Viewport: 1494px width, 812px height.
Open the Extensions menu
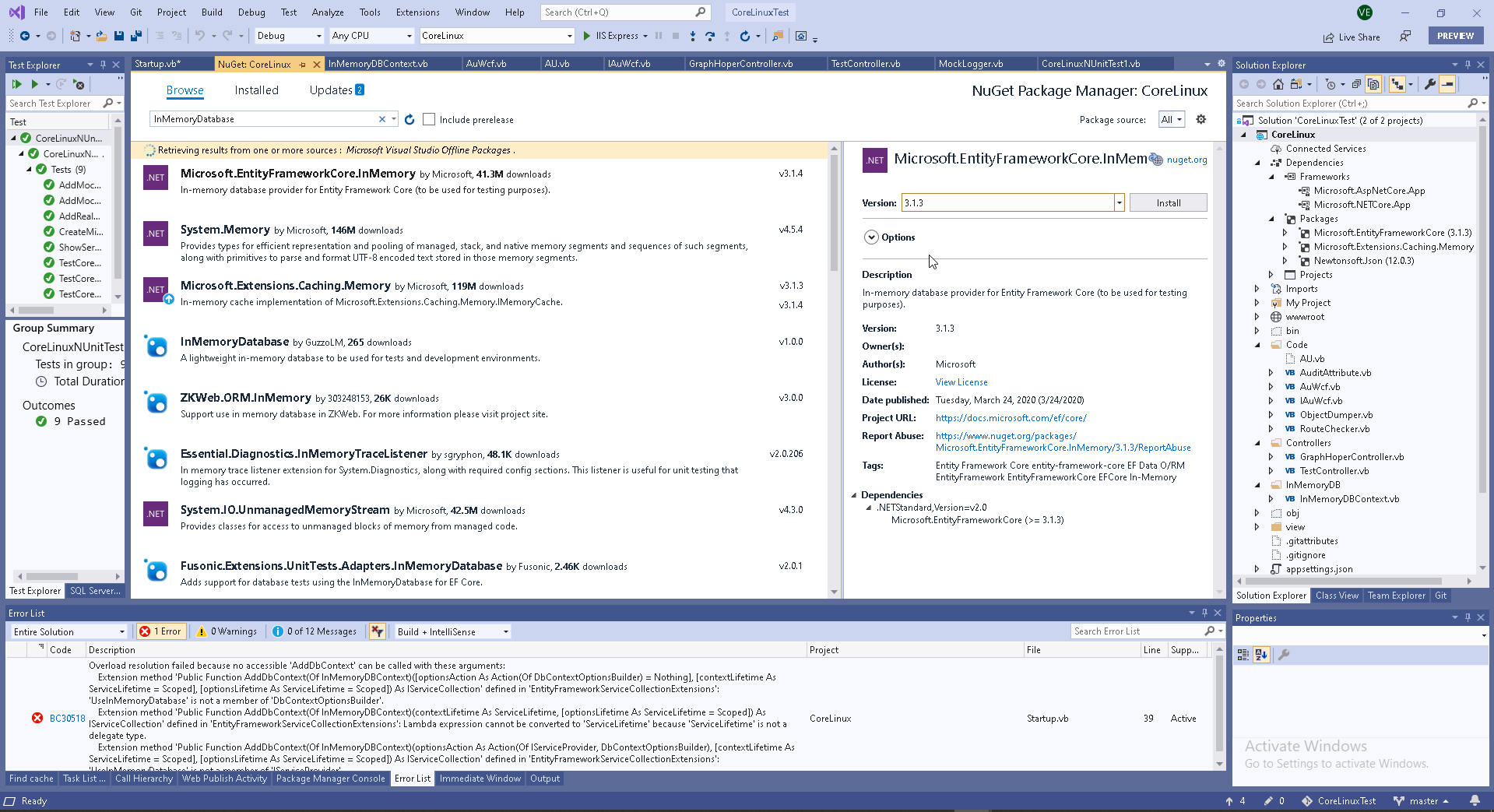[x=417, y=12]
